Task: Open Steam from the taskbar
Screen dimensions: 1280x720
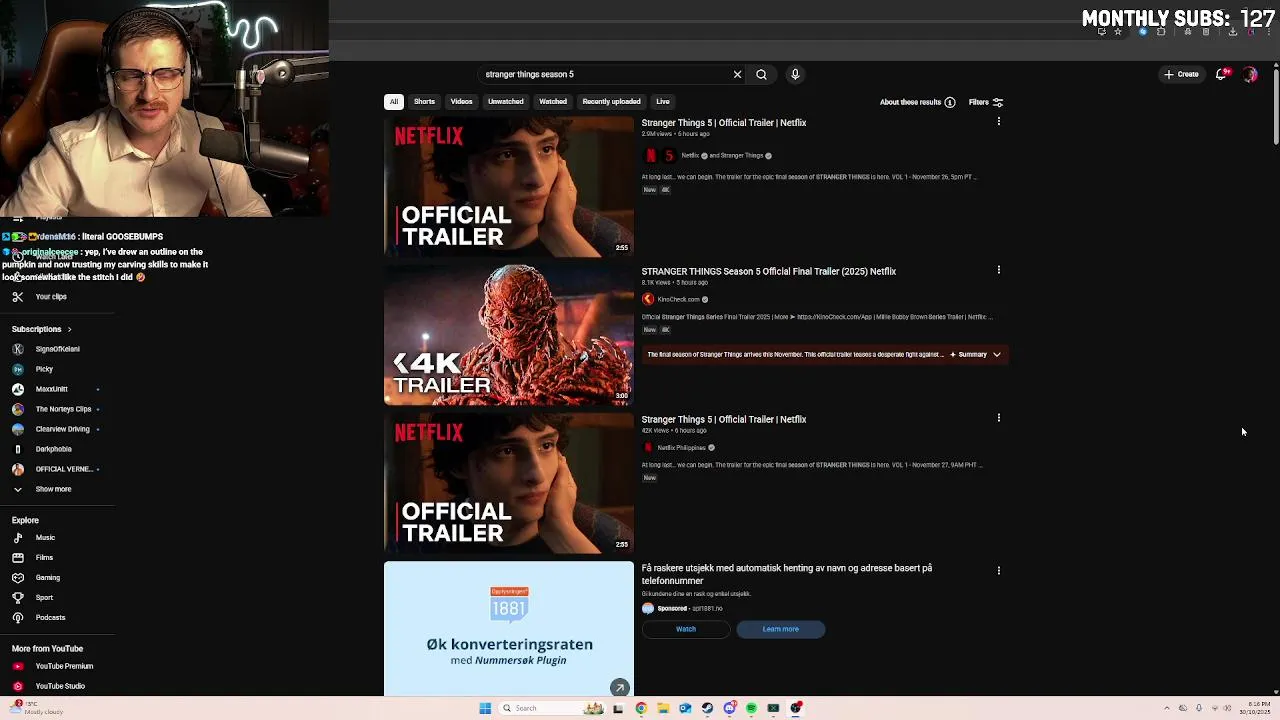Action: [x=707, y=708]
